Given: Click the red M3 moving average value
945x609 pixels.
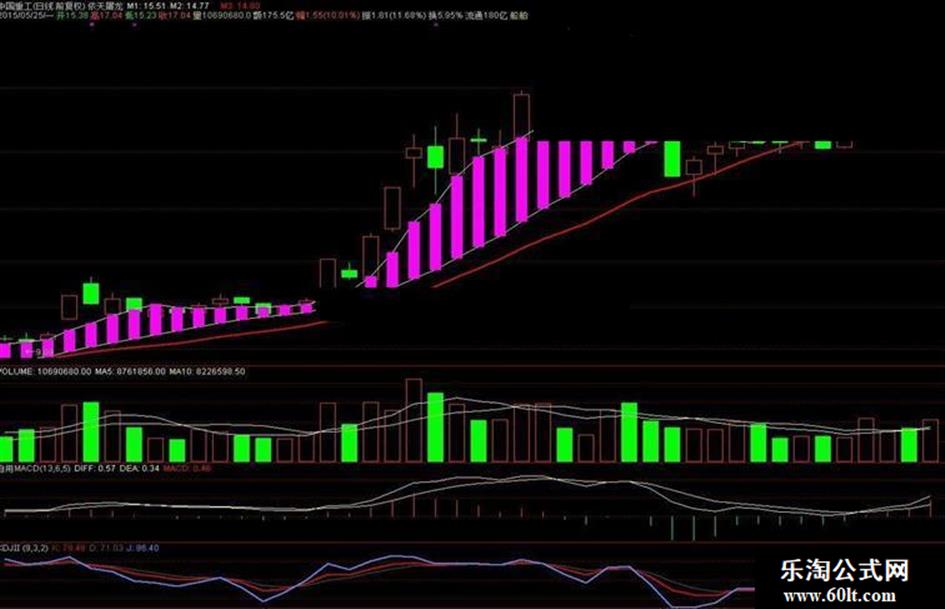Looking at the screenshot, I should 240,6.
